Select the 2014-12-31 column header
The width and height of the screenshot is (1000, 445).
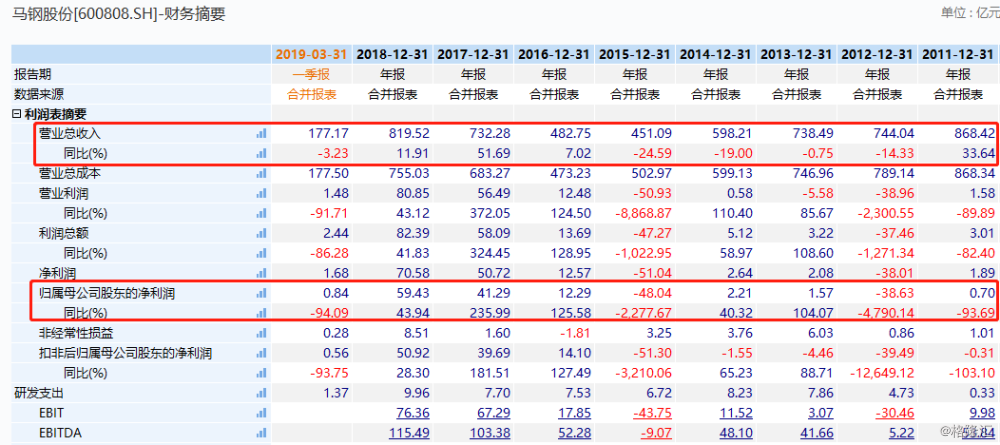tap(716, 54)
